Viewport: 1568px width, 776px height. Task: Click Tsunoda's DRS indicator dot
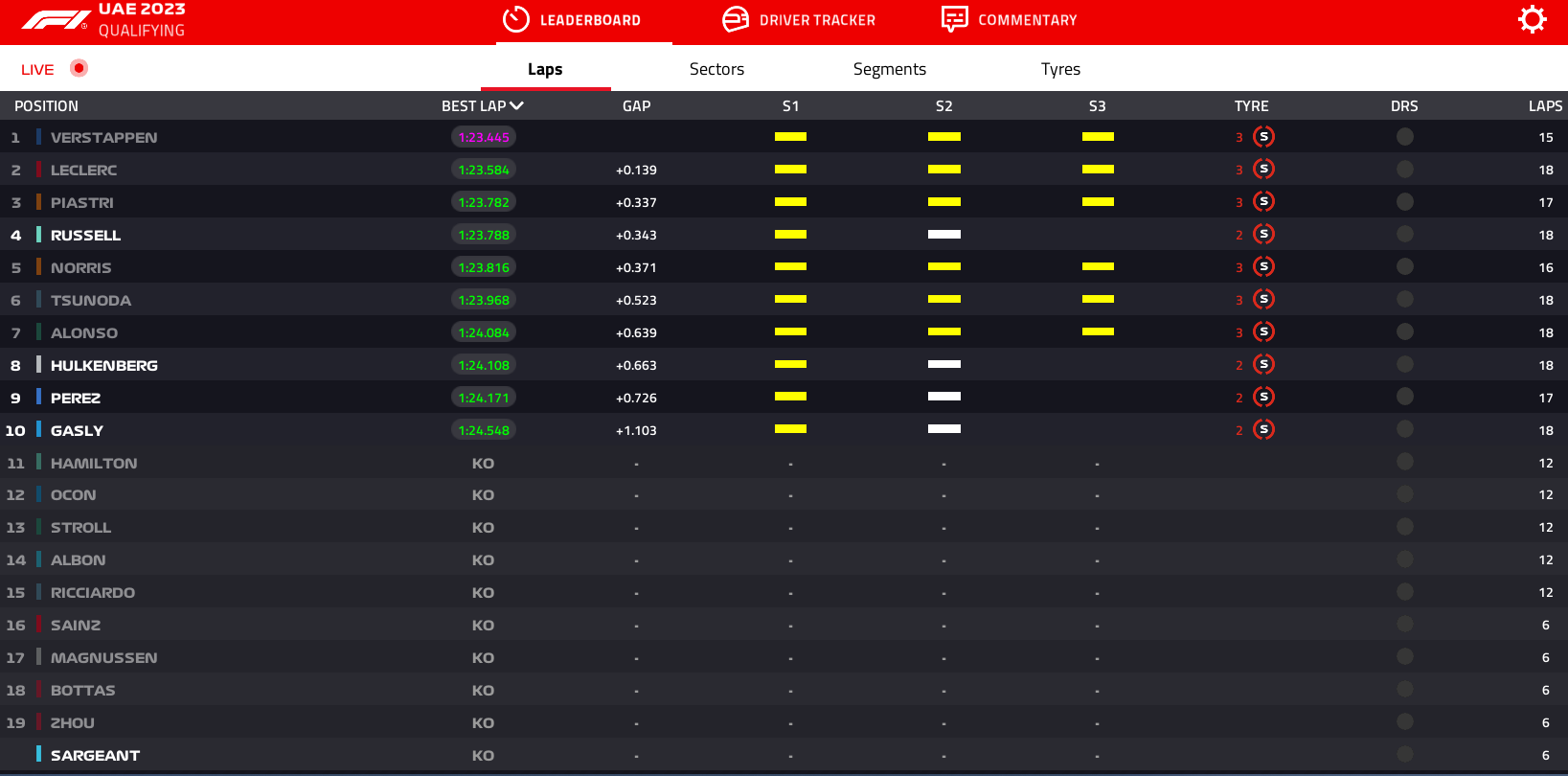(1405, 300)
